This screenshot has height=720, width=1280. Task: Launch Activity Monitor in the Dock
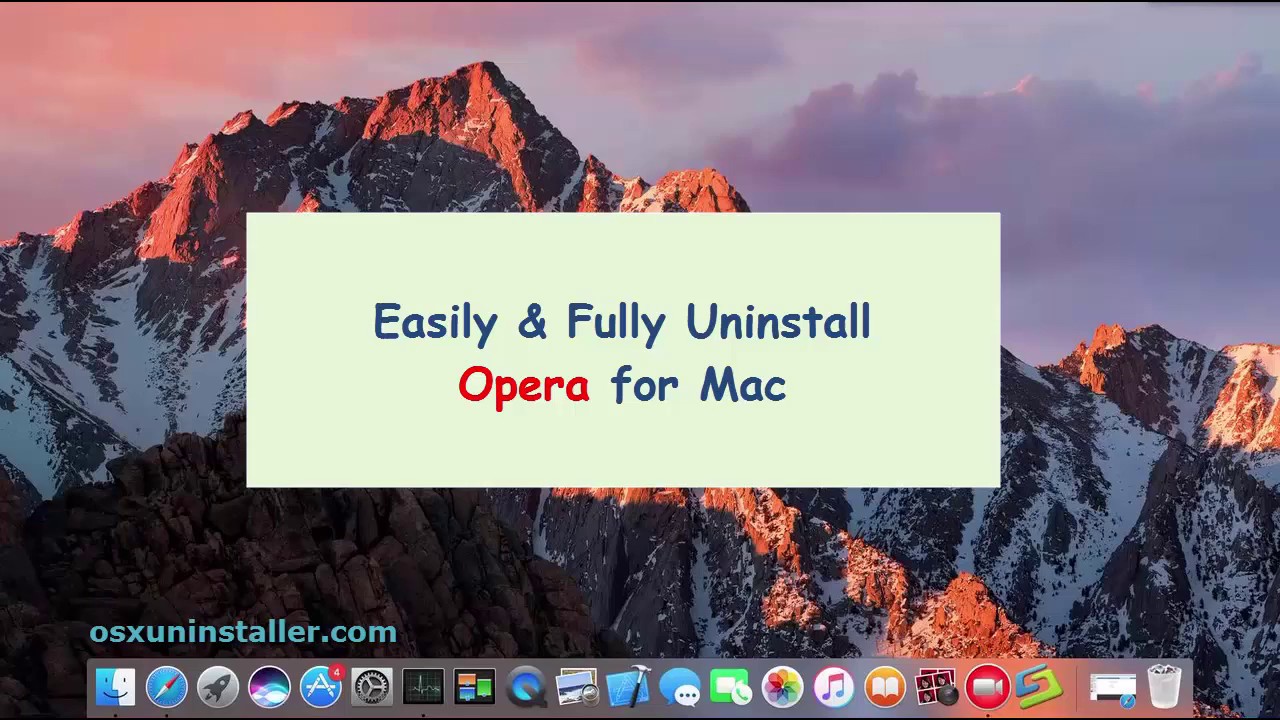click(x=423, y=687)
